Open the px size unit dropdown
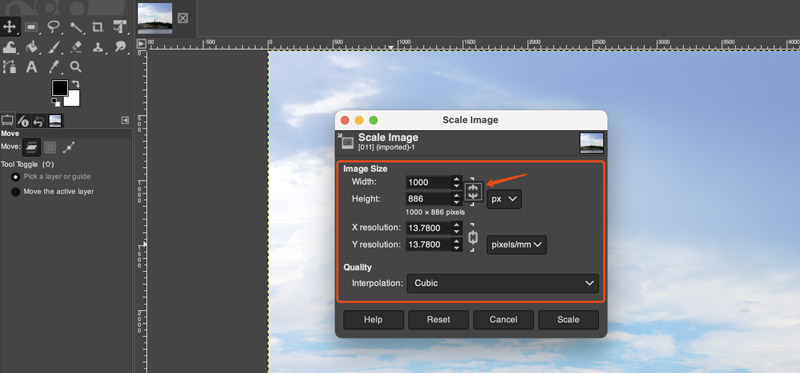 [504, 200]
